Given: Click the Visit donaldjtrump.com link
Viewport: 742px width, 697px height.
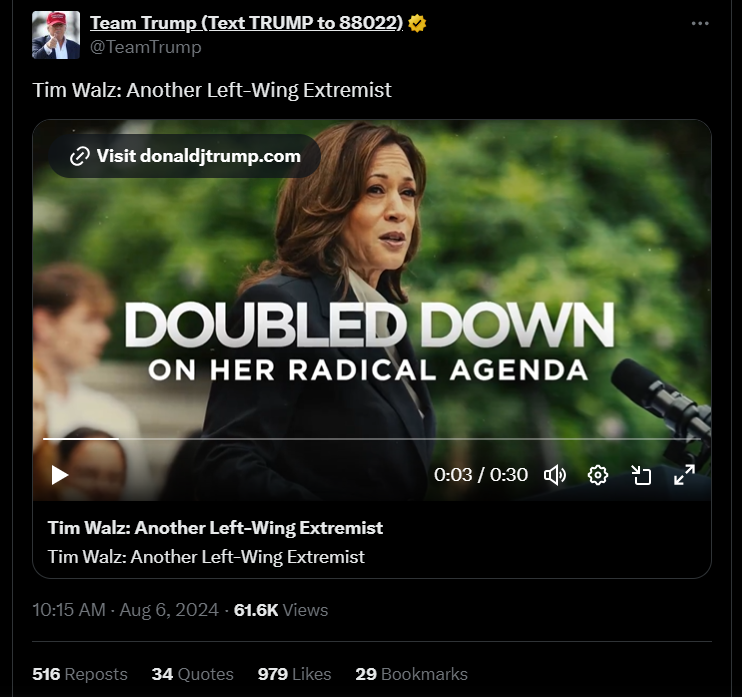Looking at the screenshot, I should (185, 156).
